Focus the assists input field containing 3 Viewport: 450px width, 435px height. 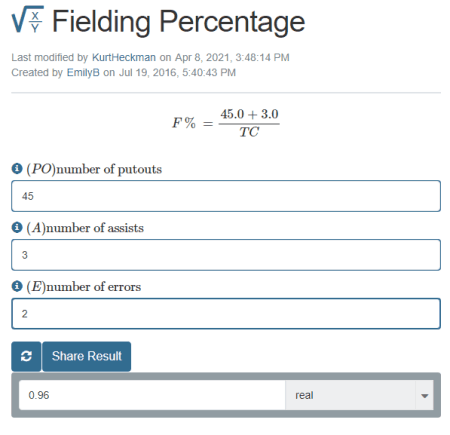[x=226, y=255]
